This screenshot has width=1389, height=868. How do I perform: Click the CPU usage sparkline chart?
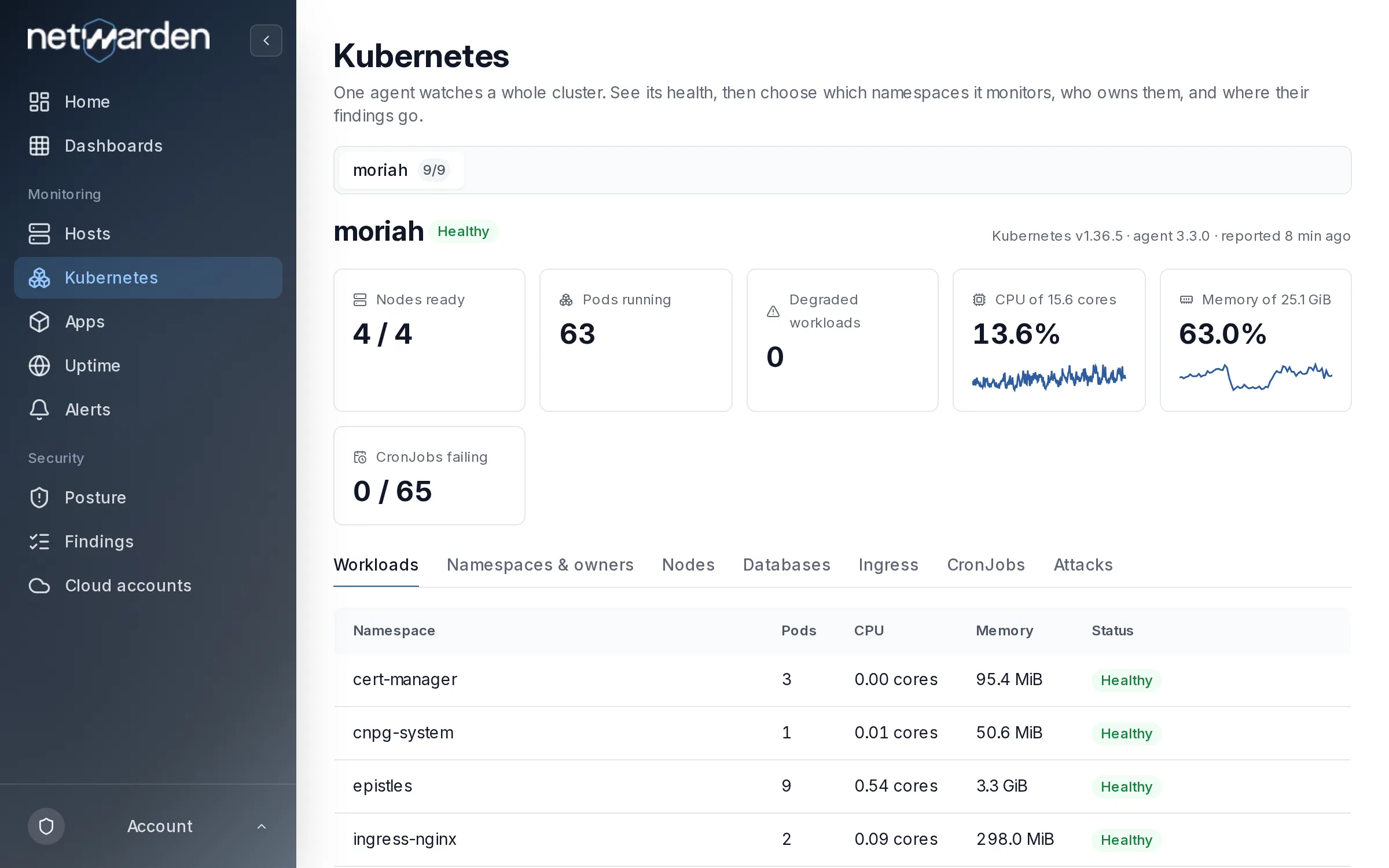(1049, 377)
